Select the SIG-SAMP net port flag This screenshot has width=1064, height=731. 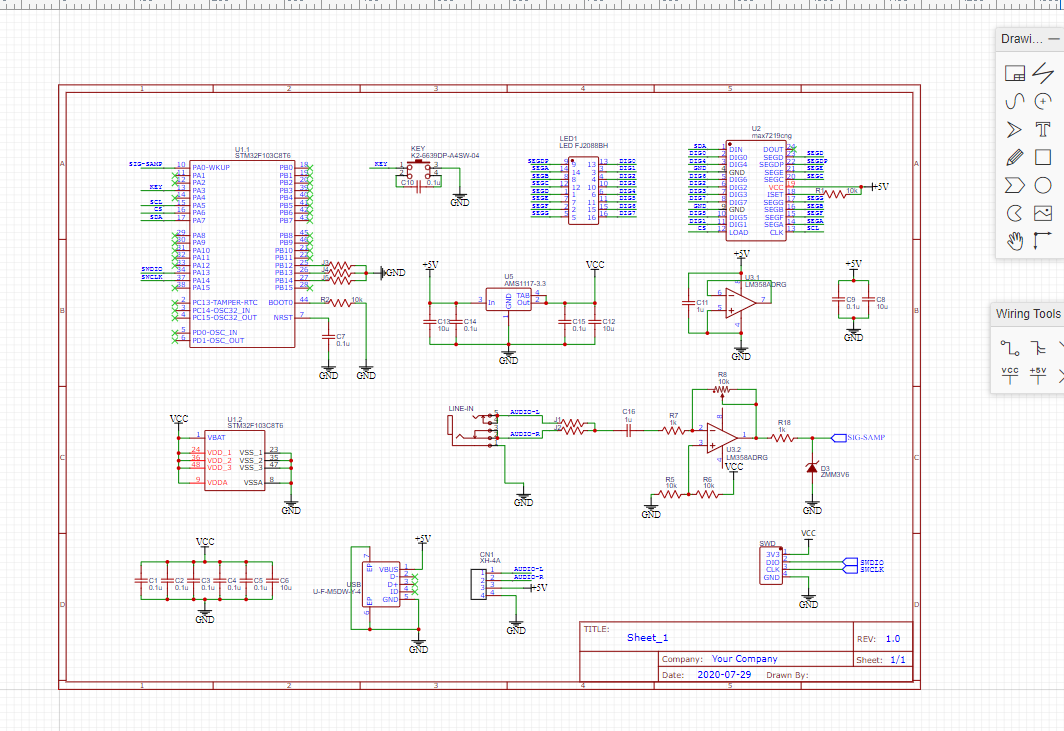click(x=858, y=438)
